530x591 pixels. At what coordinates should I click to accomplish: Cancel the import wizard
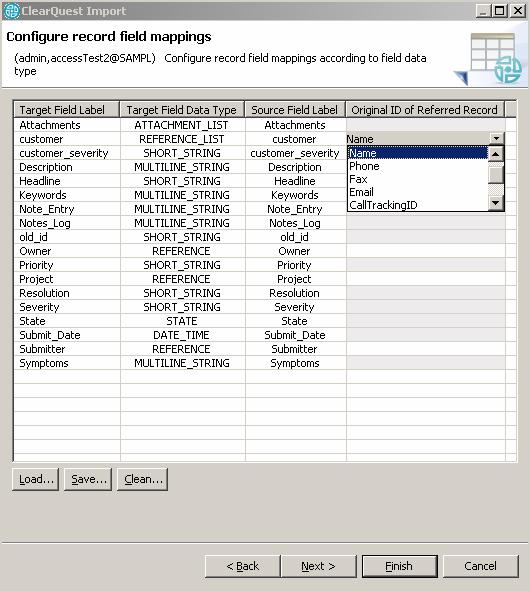tap(481, 566)
